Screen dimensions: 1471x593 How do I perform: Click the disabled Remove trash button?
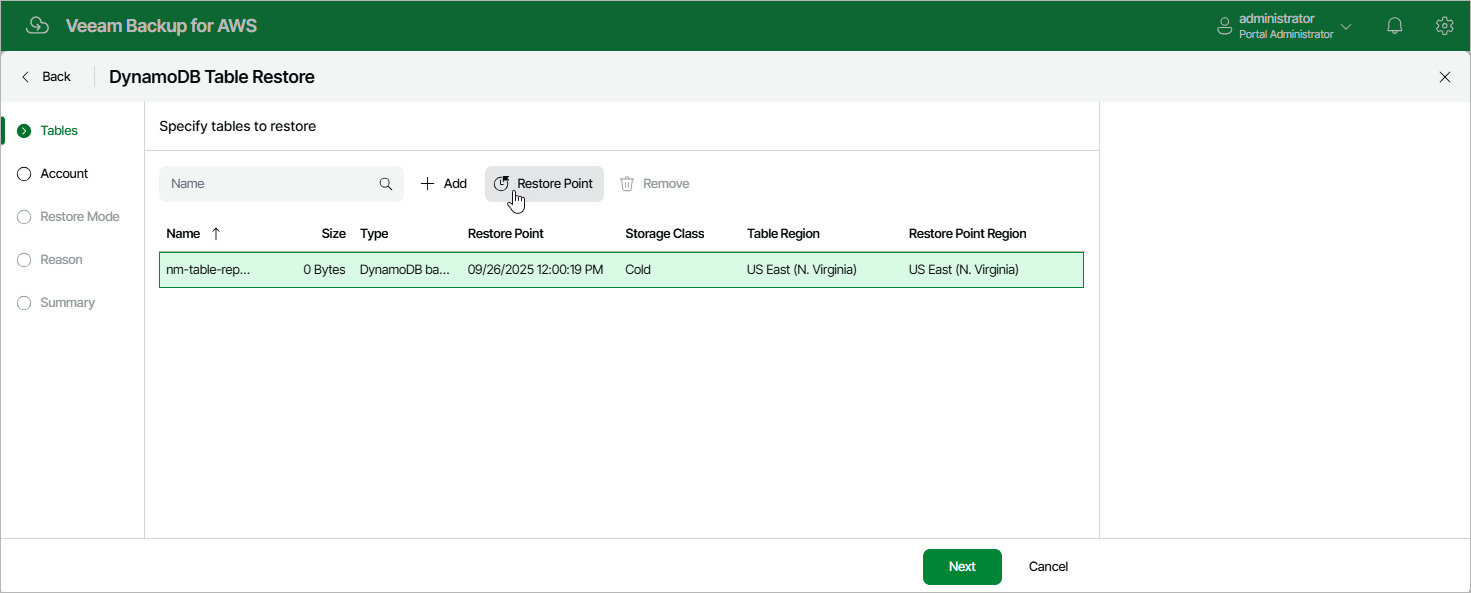(655, 184)
